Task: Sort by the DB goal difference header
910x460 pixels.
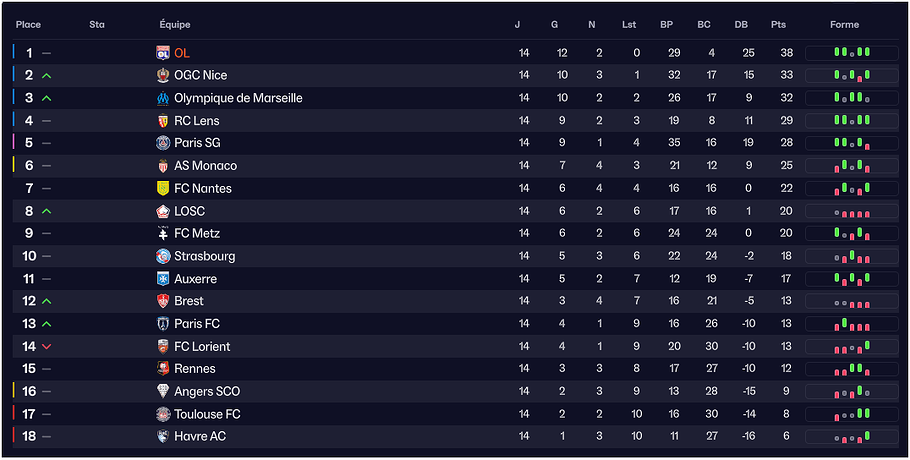Action: [x=741, y=24]
